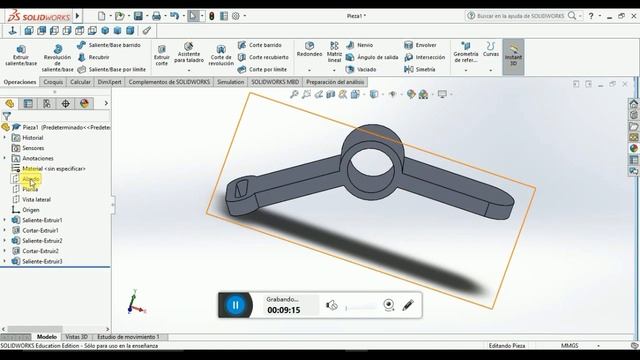
Task: Choose Corte barrido
Action: click(x=260, y=45)
